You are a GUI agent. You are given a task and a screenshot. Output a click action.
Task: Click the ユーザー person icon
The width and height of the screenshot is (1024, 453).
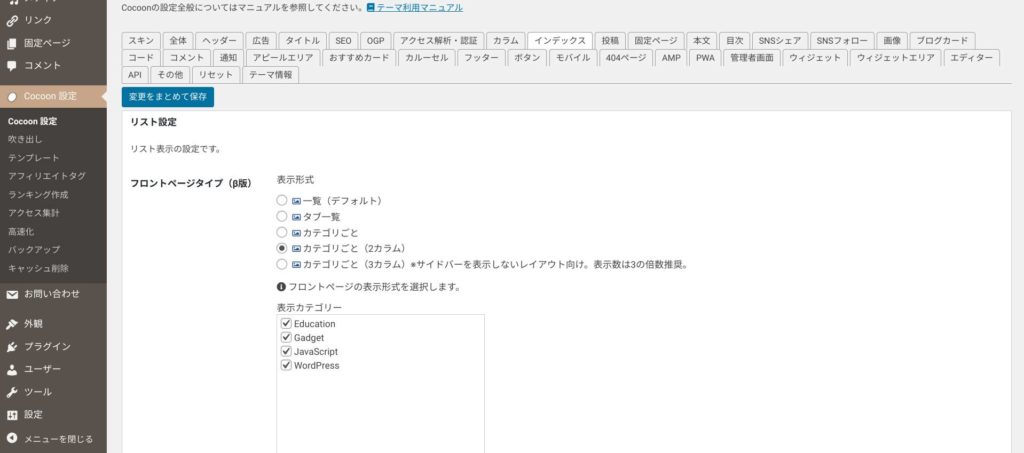pyautogui.click(x=12, y=369)
